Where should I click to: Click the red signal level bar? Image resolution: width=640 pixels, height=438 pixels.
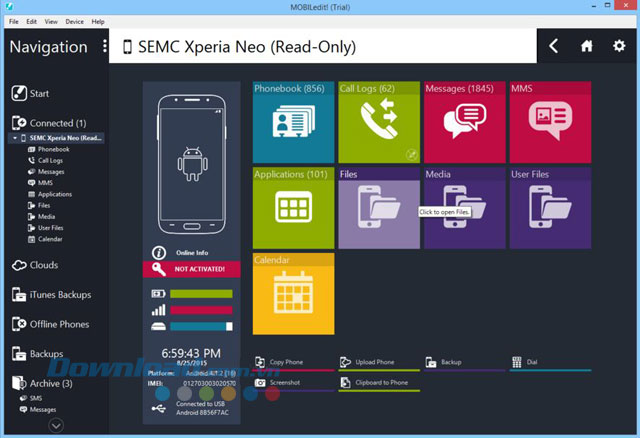(201, 310)
